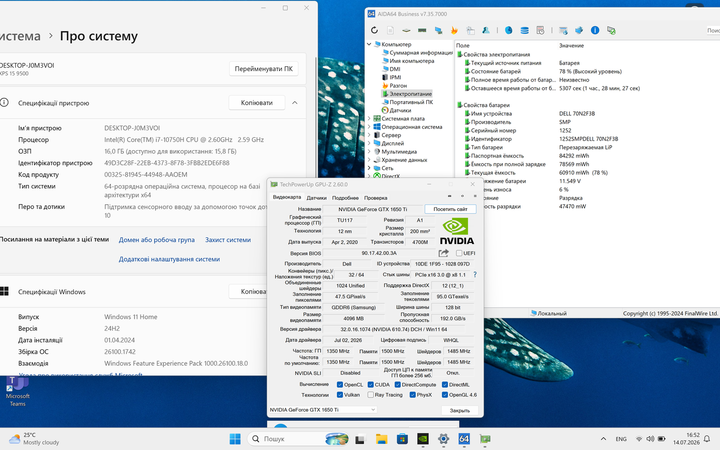Toggle the PhysX checkbox
Screen dimensions: 720x450
(412, 394)
